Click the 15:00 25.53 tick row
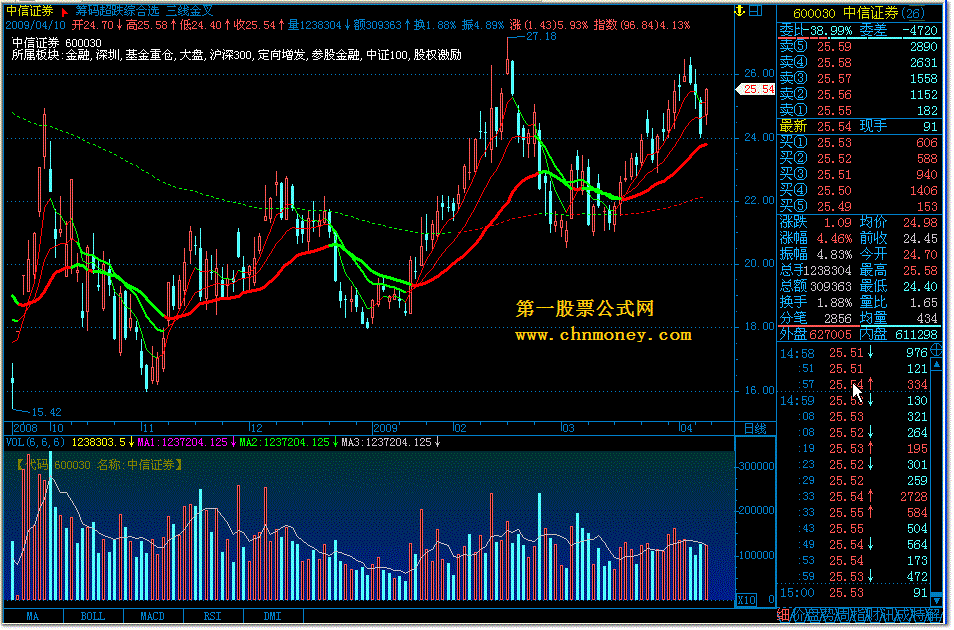This screenshot has width=954, height=630. [854, 592]
